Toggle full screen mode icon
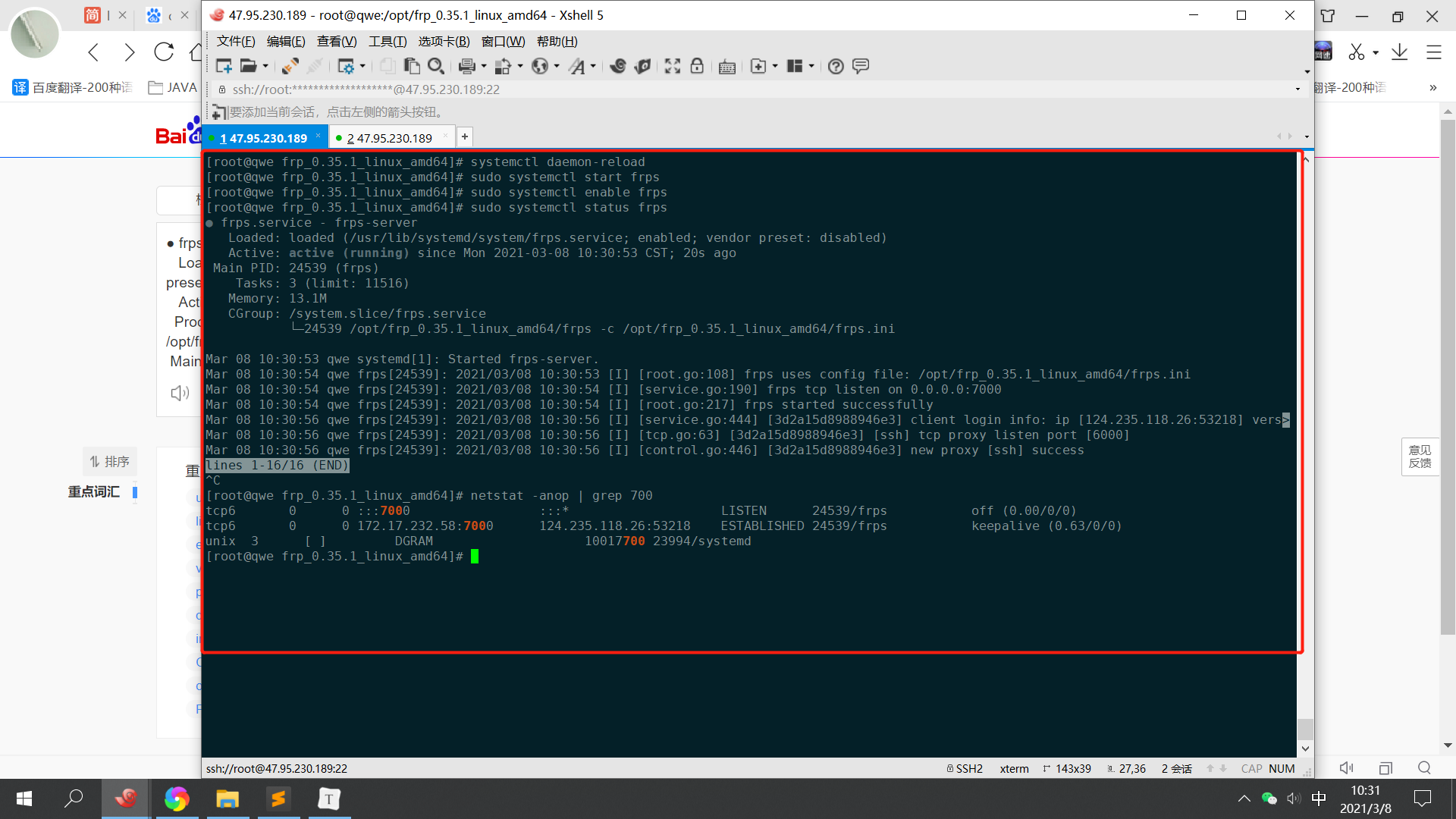Screen dimensions: 1456x819 (672, 66)
